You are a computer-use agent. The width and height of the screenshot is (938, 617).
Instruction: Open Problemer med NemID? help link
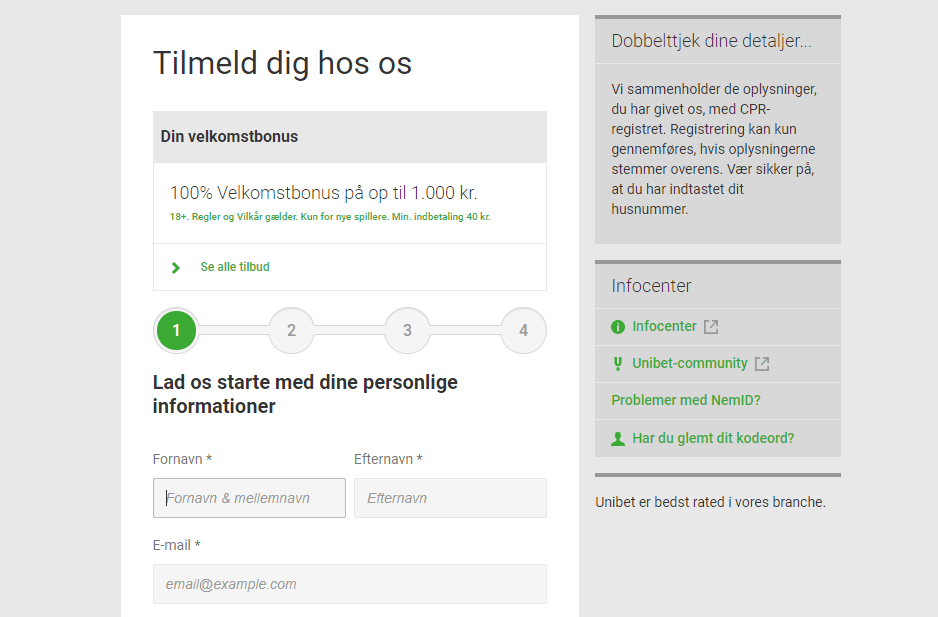coord(686,400)
